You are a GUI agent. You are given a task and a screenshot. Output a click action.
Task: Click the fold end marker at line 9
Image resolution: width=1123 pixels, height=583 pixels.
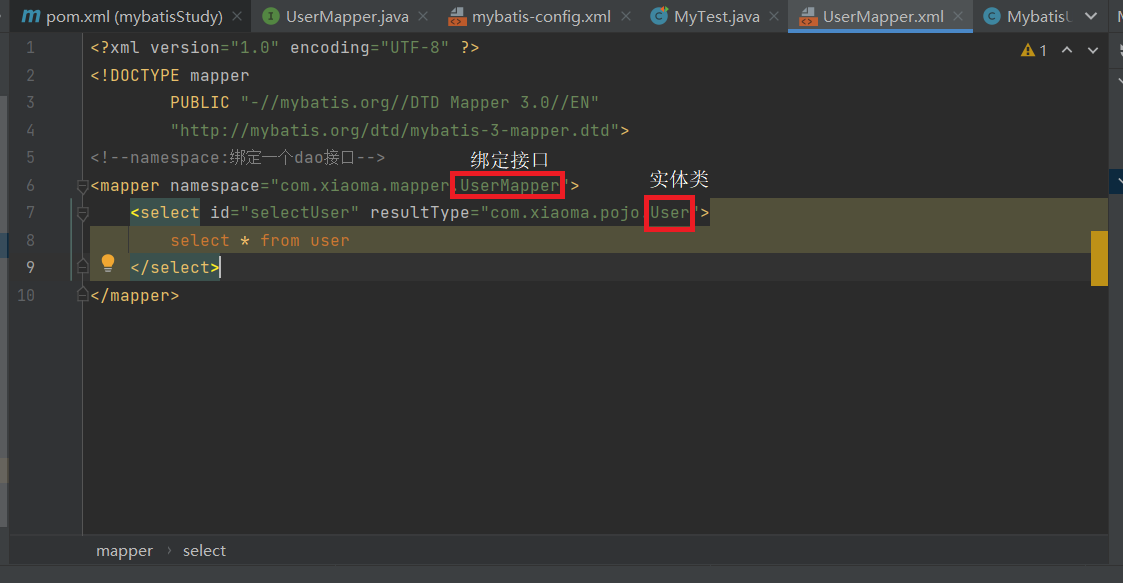click(x=82, y=267)
